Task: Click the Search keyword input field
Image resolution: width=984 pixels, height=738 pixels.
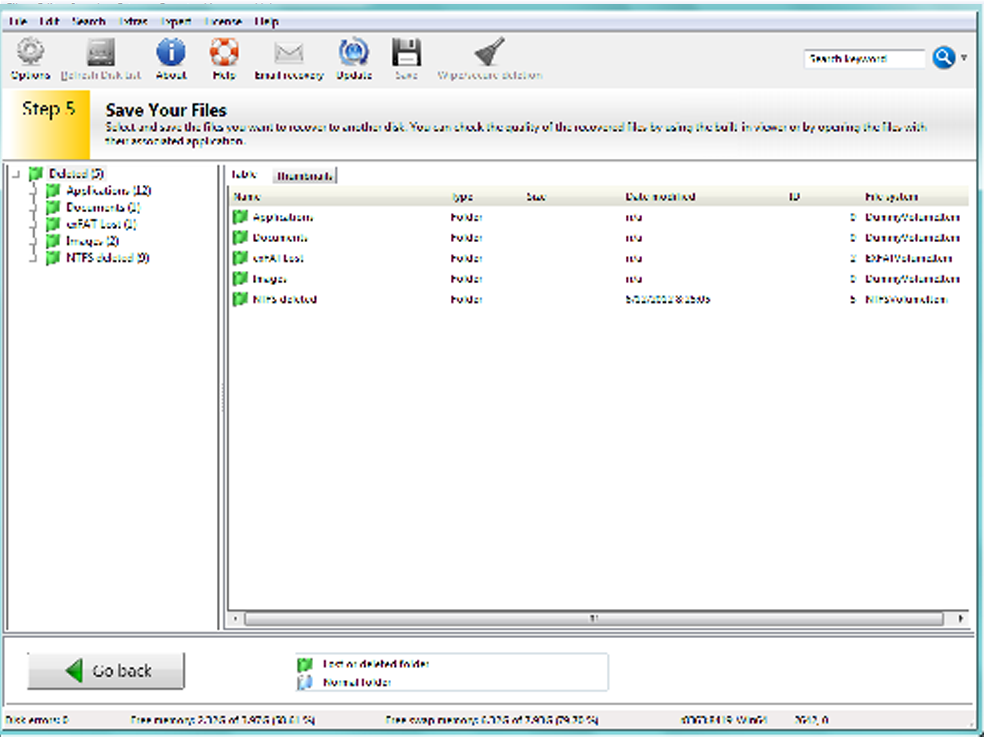Action: coord(864,59)
